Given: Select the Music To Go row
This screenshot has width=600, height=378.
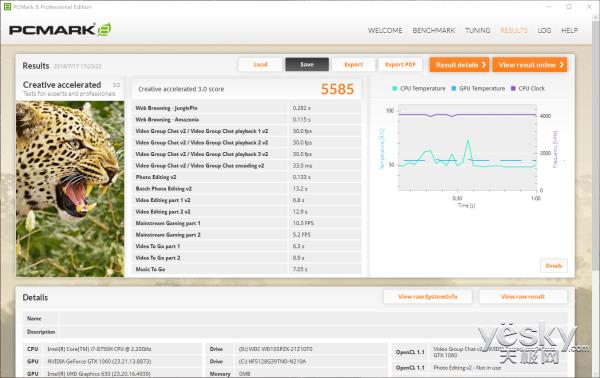Looking at the screenshot, I should (246, 269).
